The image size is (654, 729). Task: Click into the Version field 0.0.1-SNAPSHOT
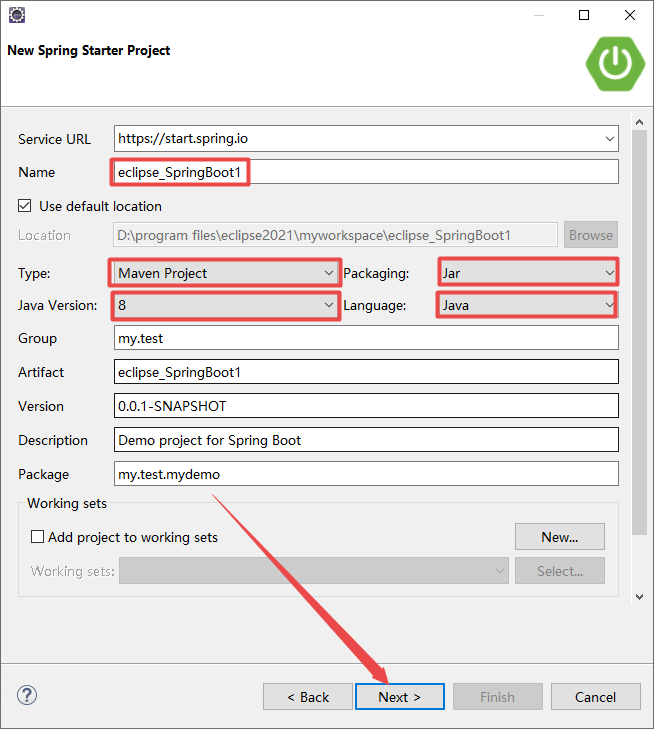tap(366, 406)
